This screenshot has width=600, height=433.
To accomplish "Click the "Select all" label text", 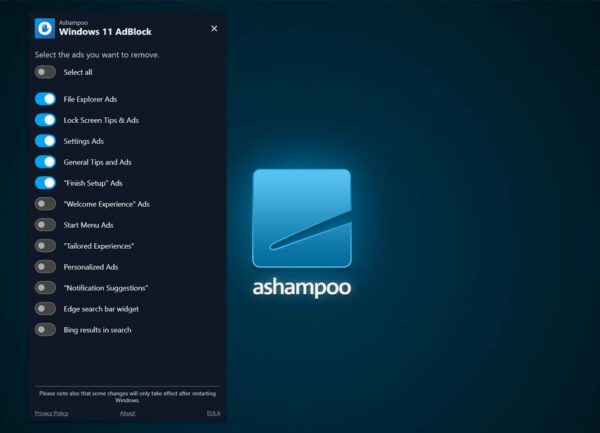I will pyautogui.click(x=78, y=72).
